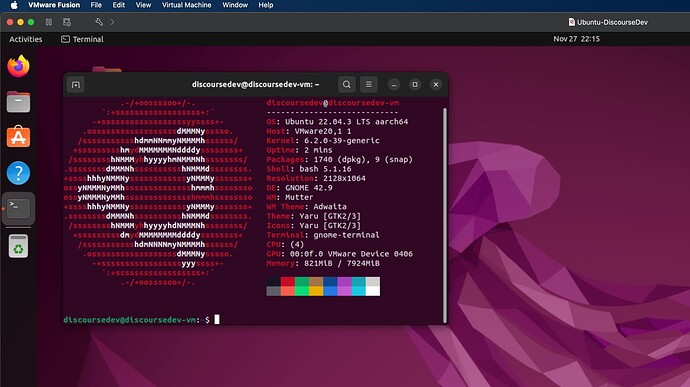Pause the virtual machine with suspend icon
Image resolution: width=690 pixels, height=387 pixels.
49,22
